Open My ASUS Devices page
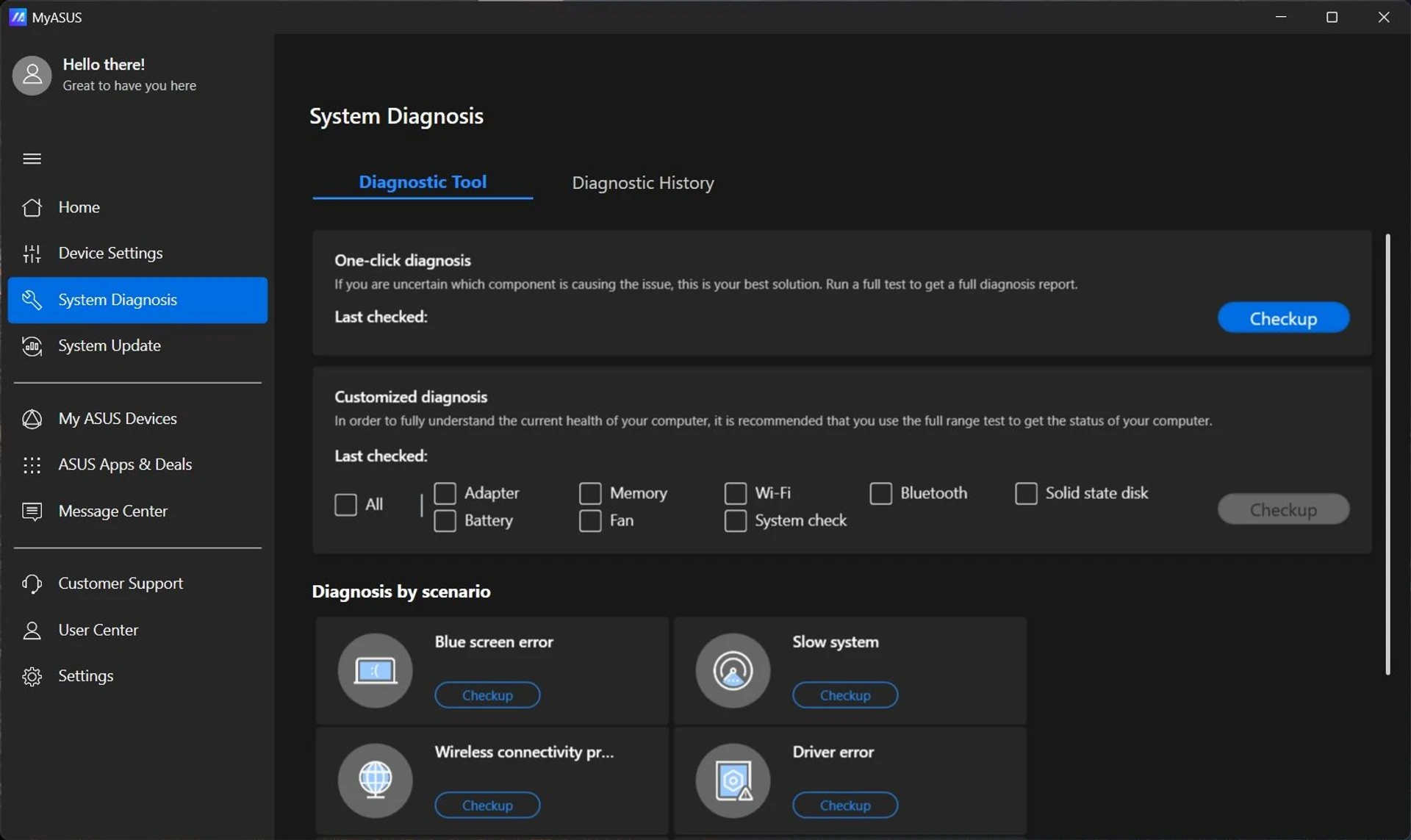This screenshot has width=1411, height=840. tap(137, 418)
